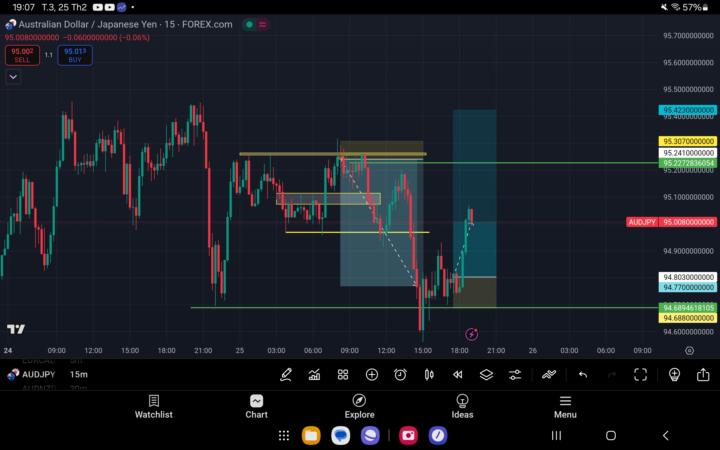The width and height of the screenshot is (720, 450).
Task: Create an alert with the alarm clock icon
Action: click(x=400, y=375)
